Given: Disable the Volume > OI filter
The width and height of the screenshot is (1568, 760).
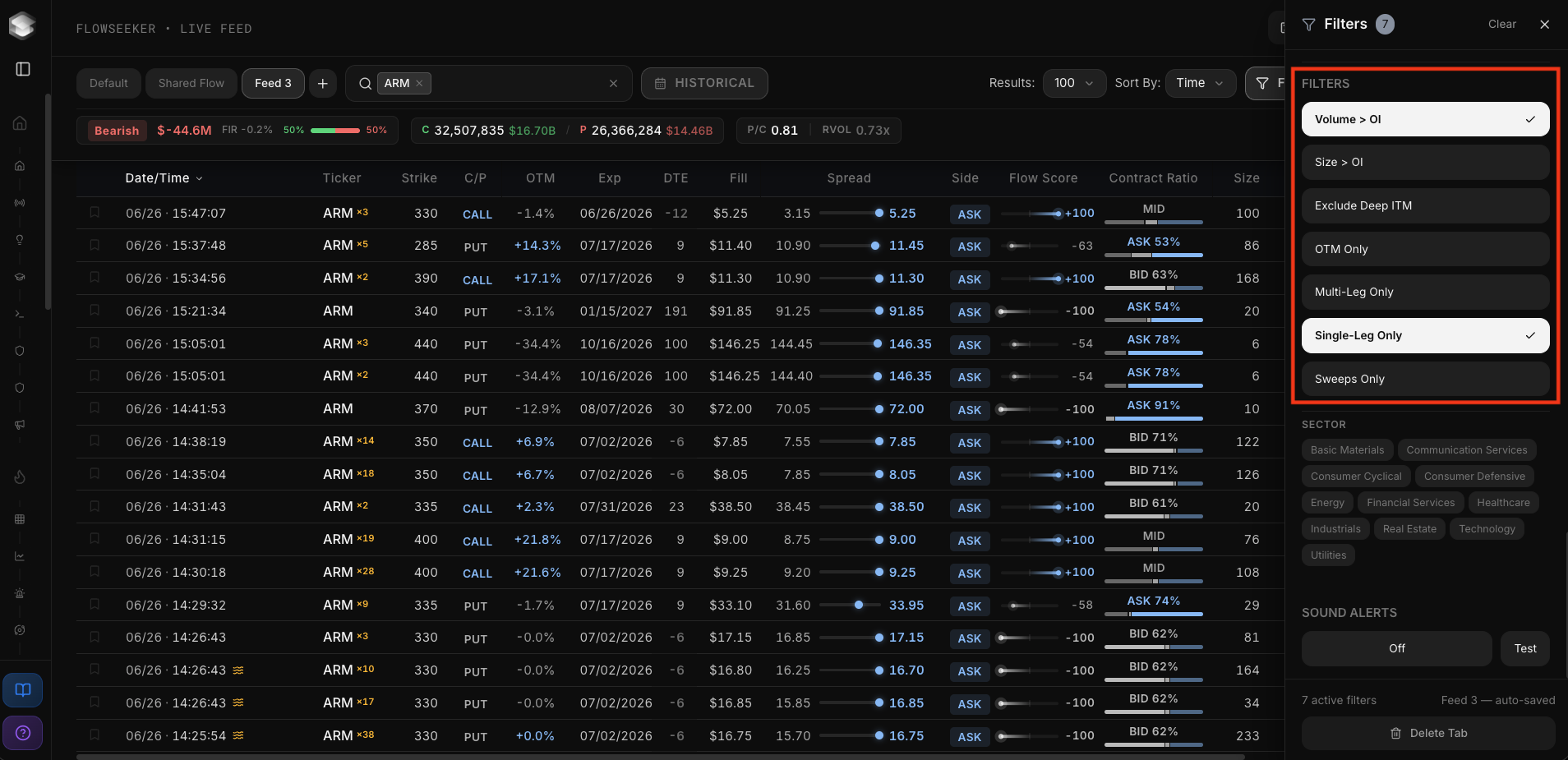Looking at the screenshot, I should click(1425, 119).
